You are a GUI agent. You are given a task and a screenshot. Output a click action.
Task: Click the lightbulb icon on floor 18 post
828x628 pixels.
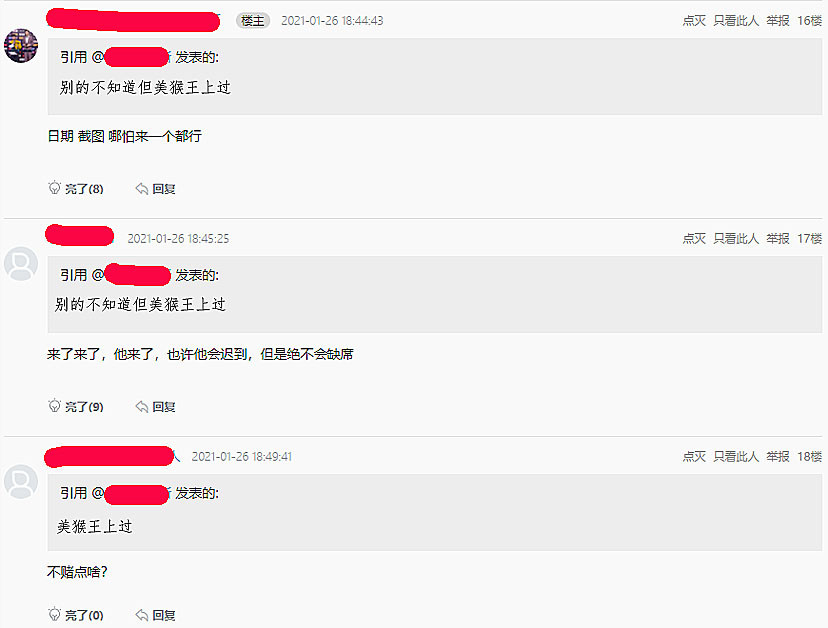tap(54, 614)
